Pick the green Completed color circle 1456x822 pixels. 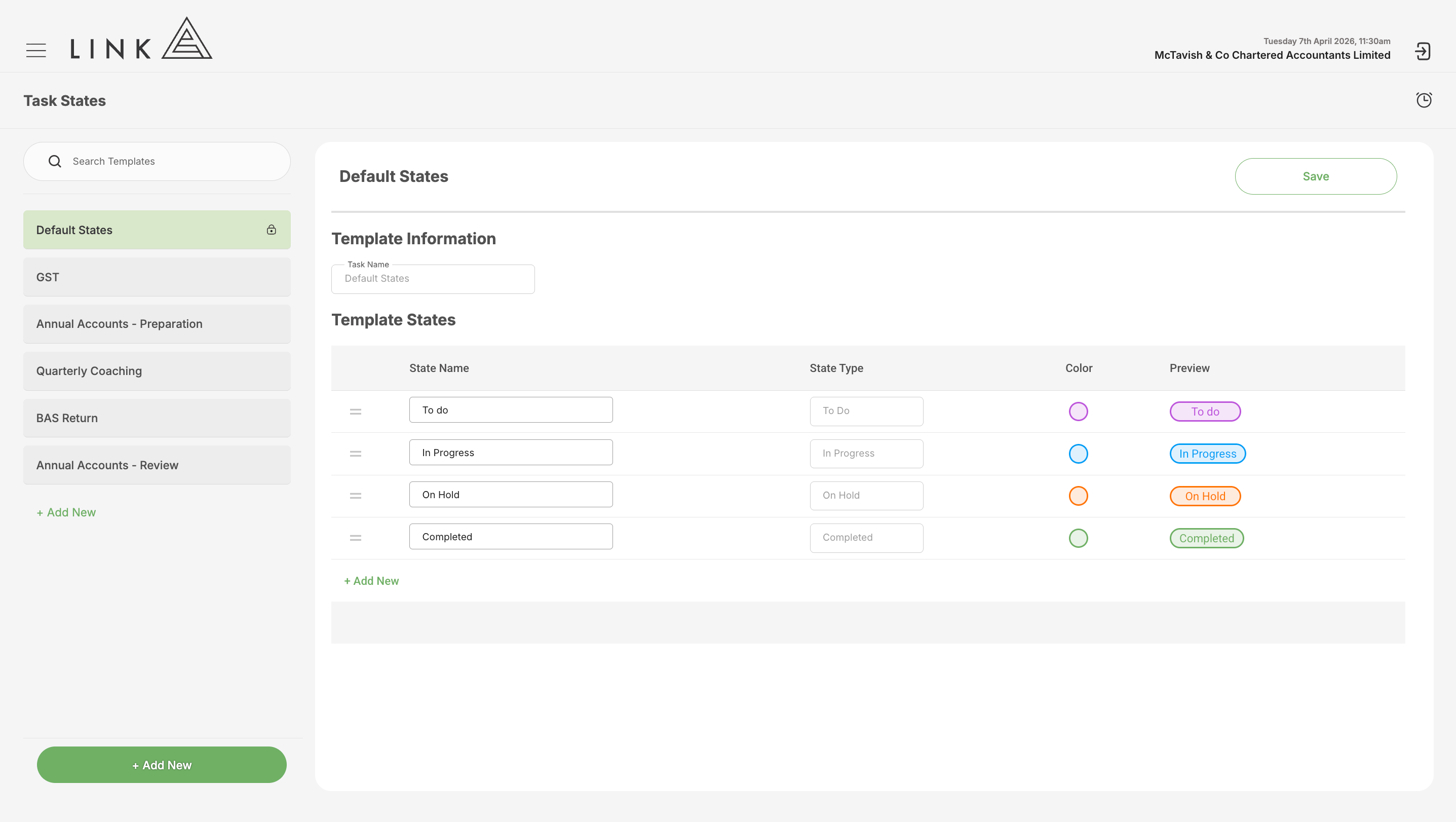pos(1079,538)
